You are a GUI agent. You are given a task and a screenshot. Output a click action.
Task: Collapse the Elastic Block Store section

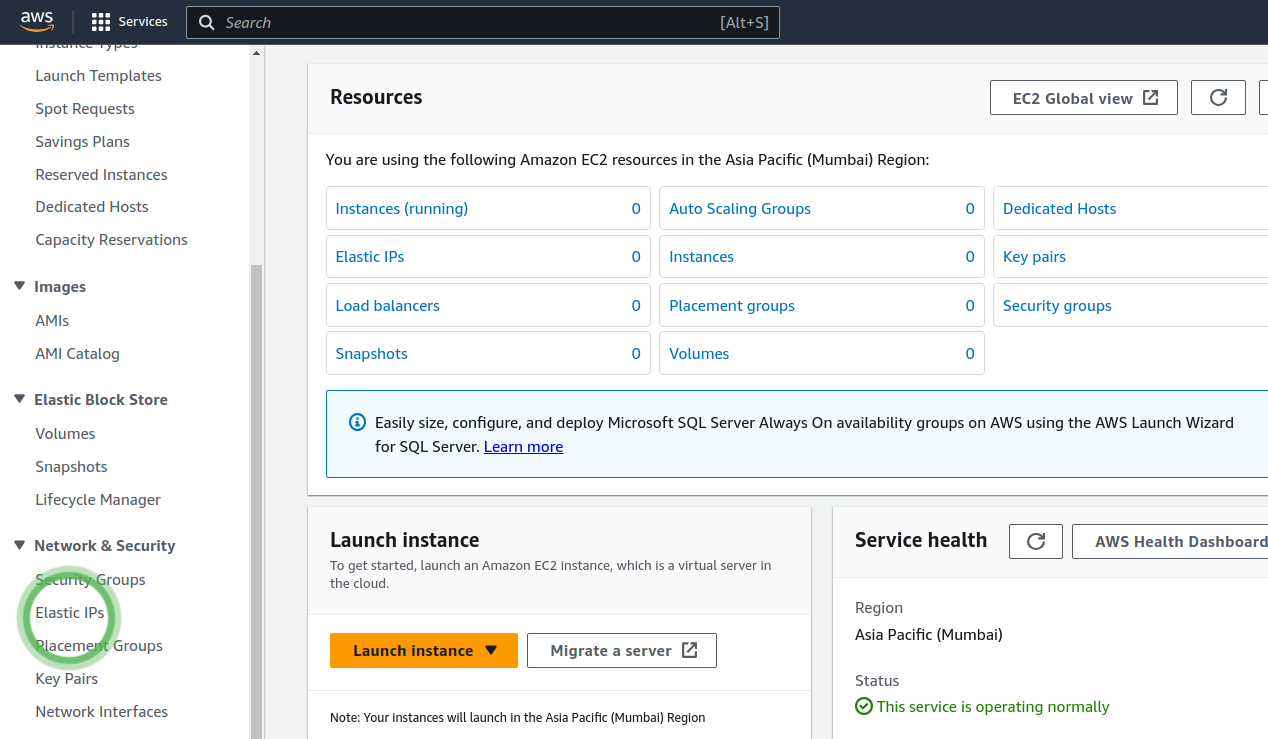[x=19, y=399]
